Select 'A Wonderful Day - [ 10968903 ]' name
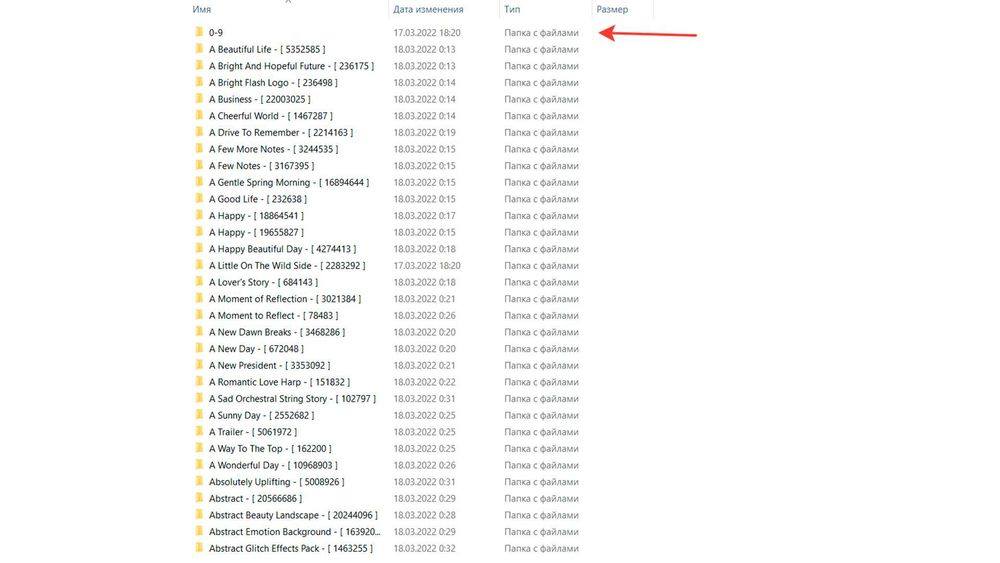 (274, 464)
